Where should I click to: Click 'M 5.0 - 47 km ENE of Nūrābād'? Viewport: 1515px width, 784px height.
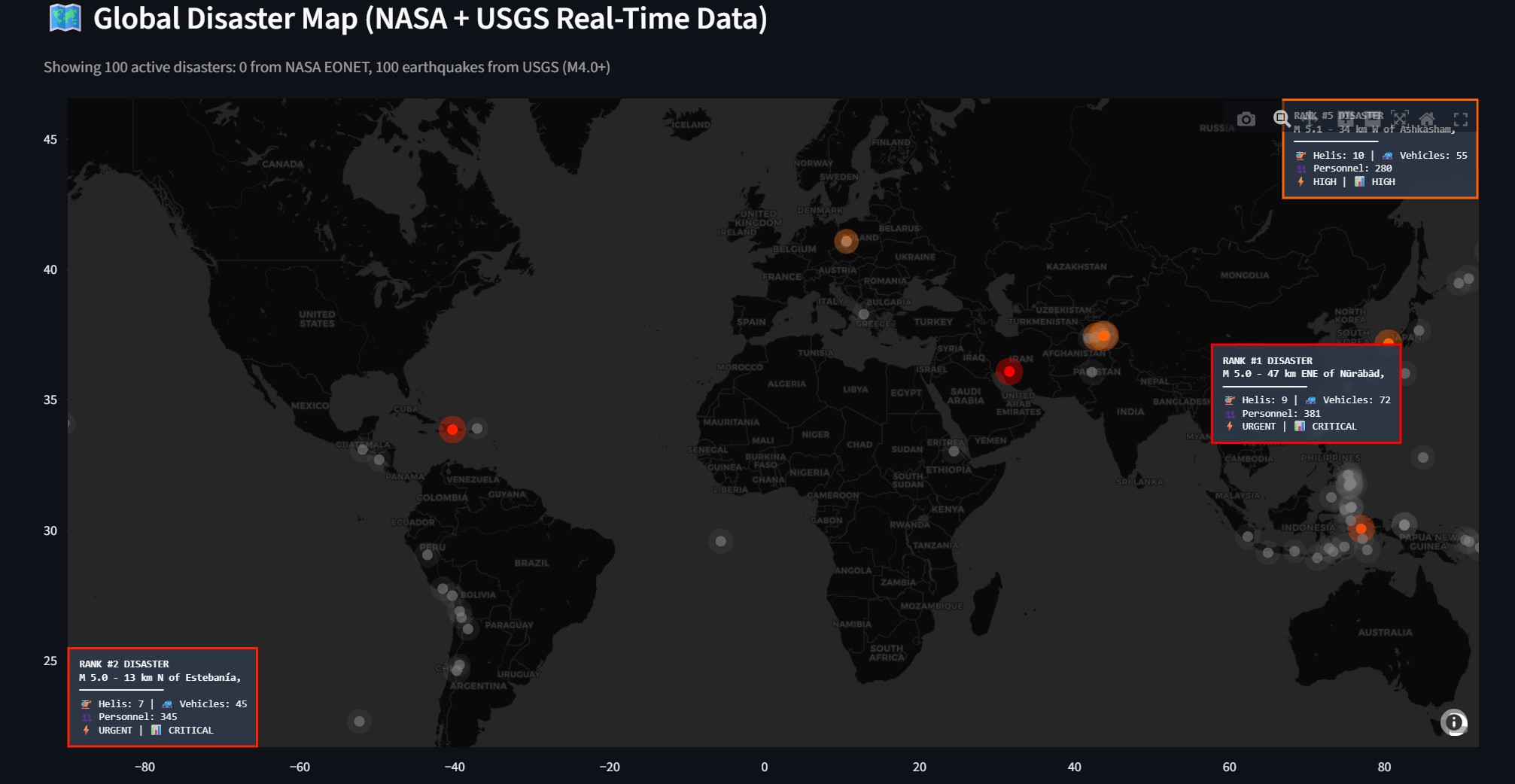1304,374
